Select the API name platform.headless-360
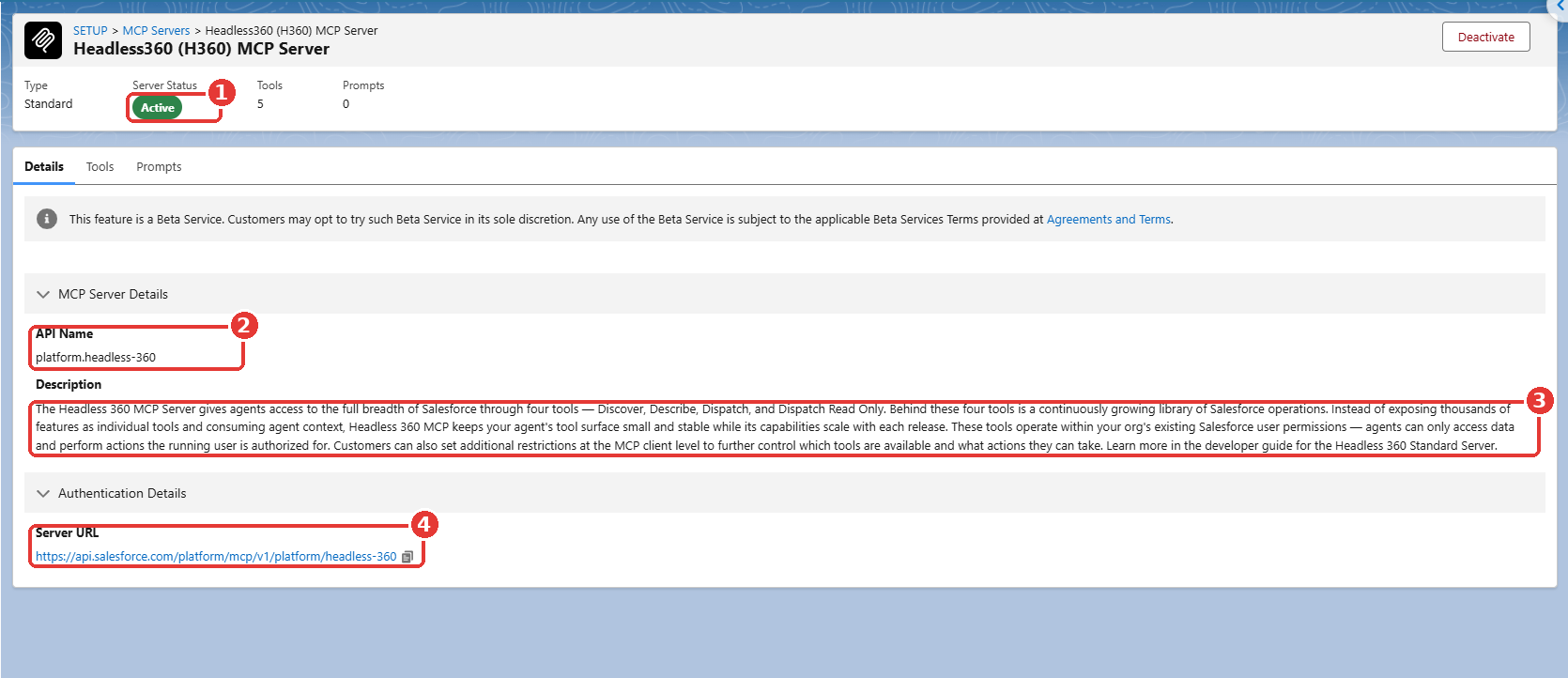The image size is (1568, 678). tap(96, 358)
